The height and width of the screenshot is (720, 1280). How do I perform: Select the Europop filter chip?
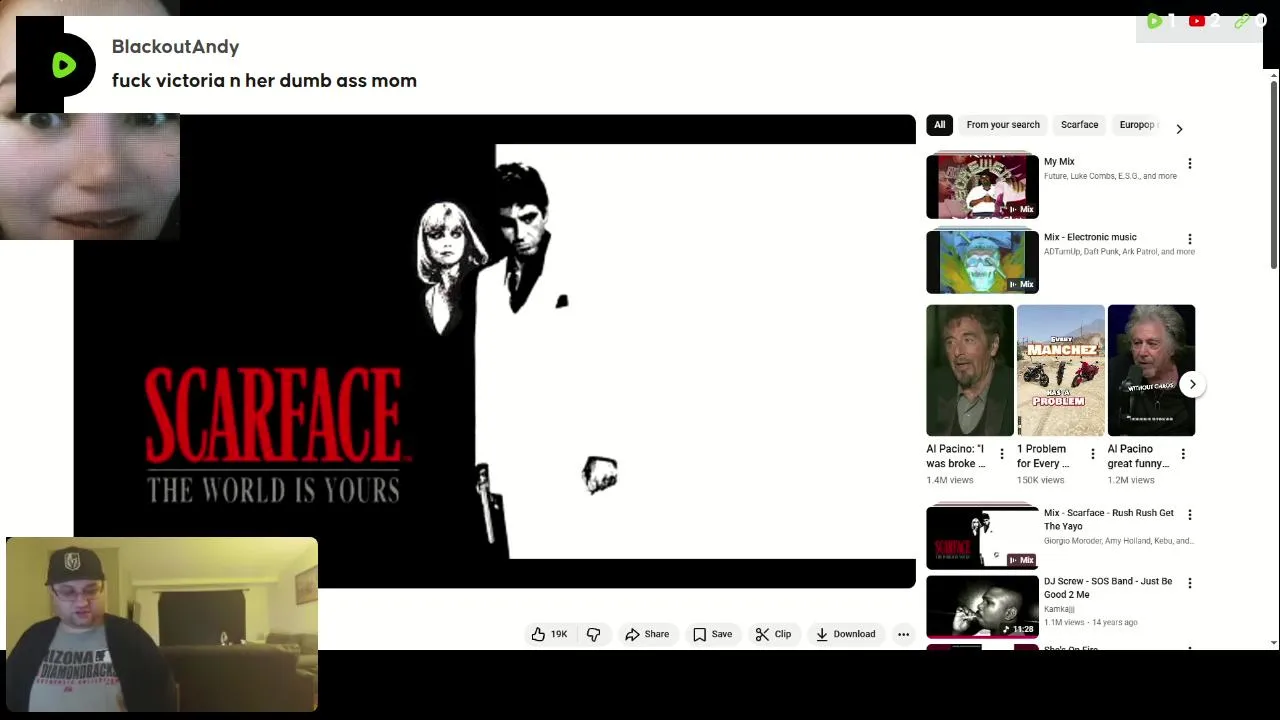(1137, 125)
